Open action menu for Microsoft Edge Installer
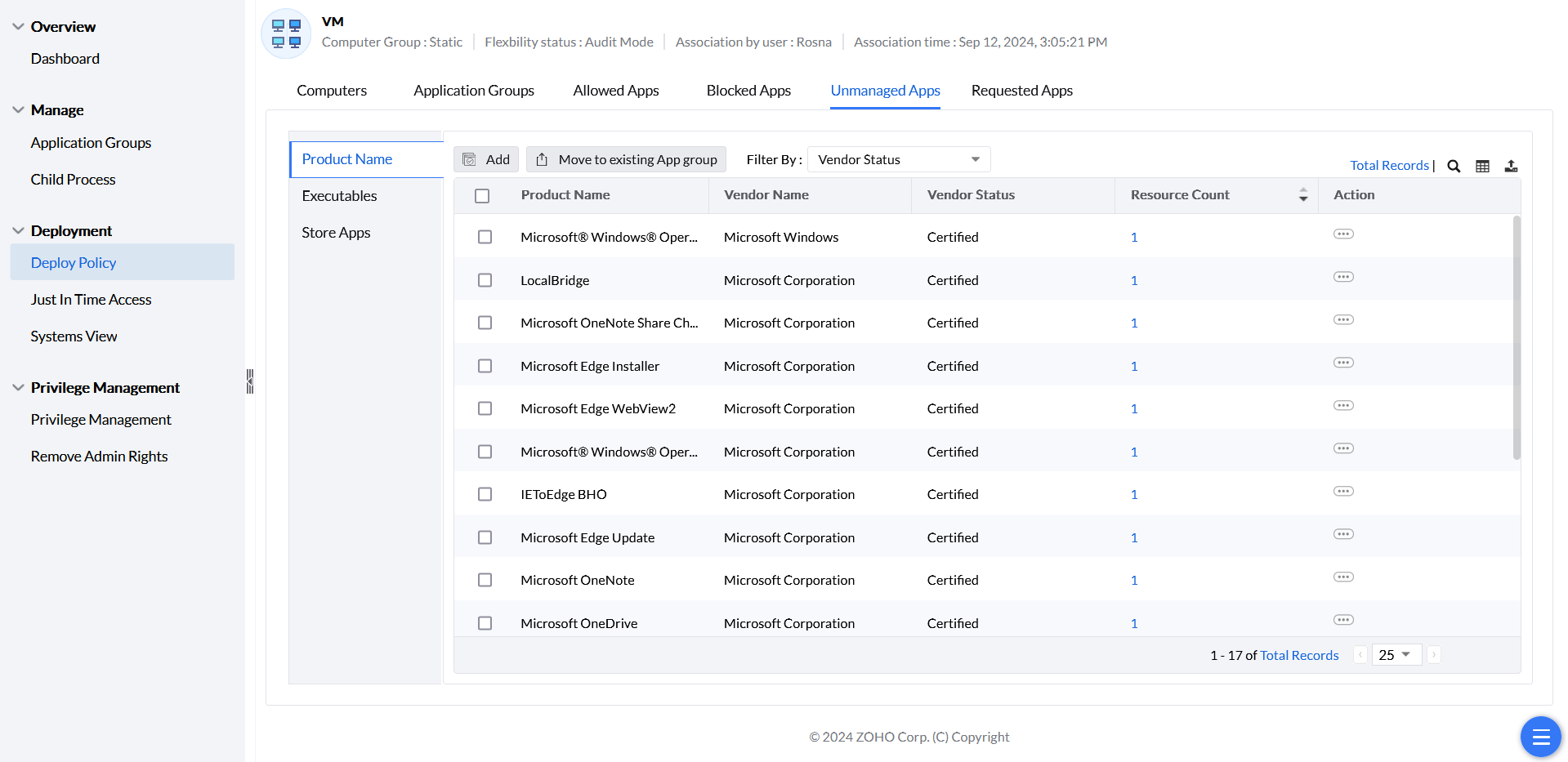Image resolution: width=1568 pixels, height=762 pixels. 1343,363
